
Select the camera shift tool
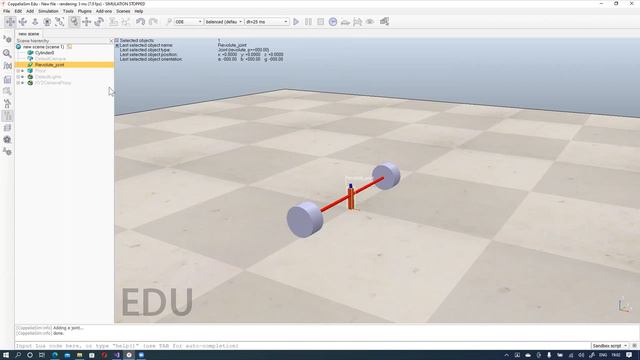pos(35,22)
